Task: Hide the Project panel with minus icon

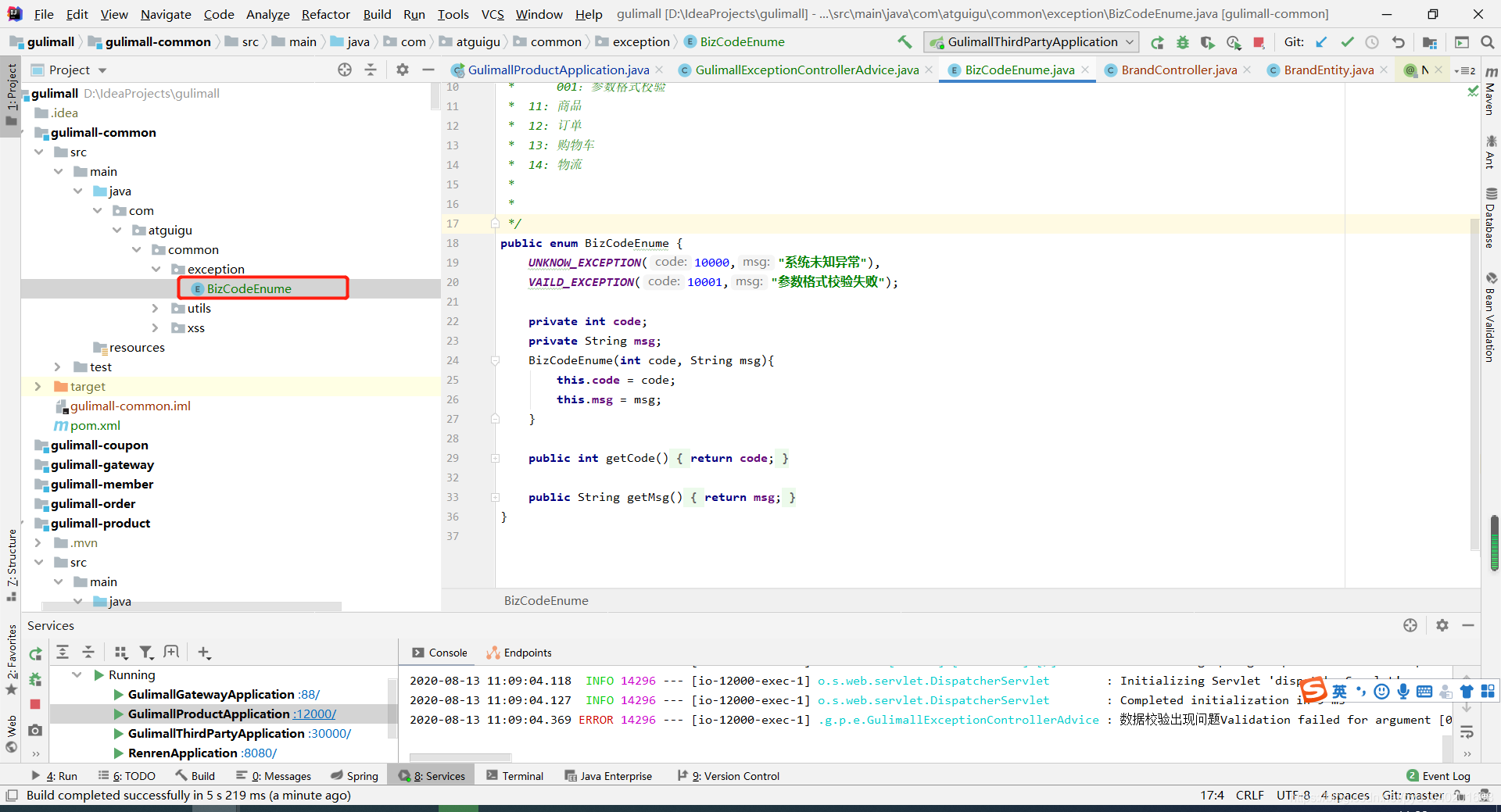Action: click(428, 70)
